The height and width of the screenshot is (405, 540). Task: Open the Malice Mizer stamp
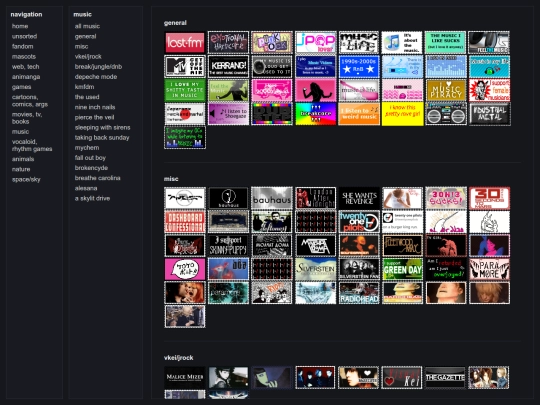[185, 377]
